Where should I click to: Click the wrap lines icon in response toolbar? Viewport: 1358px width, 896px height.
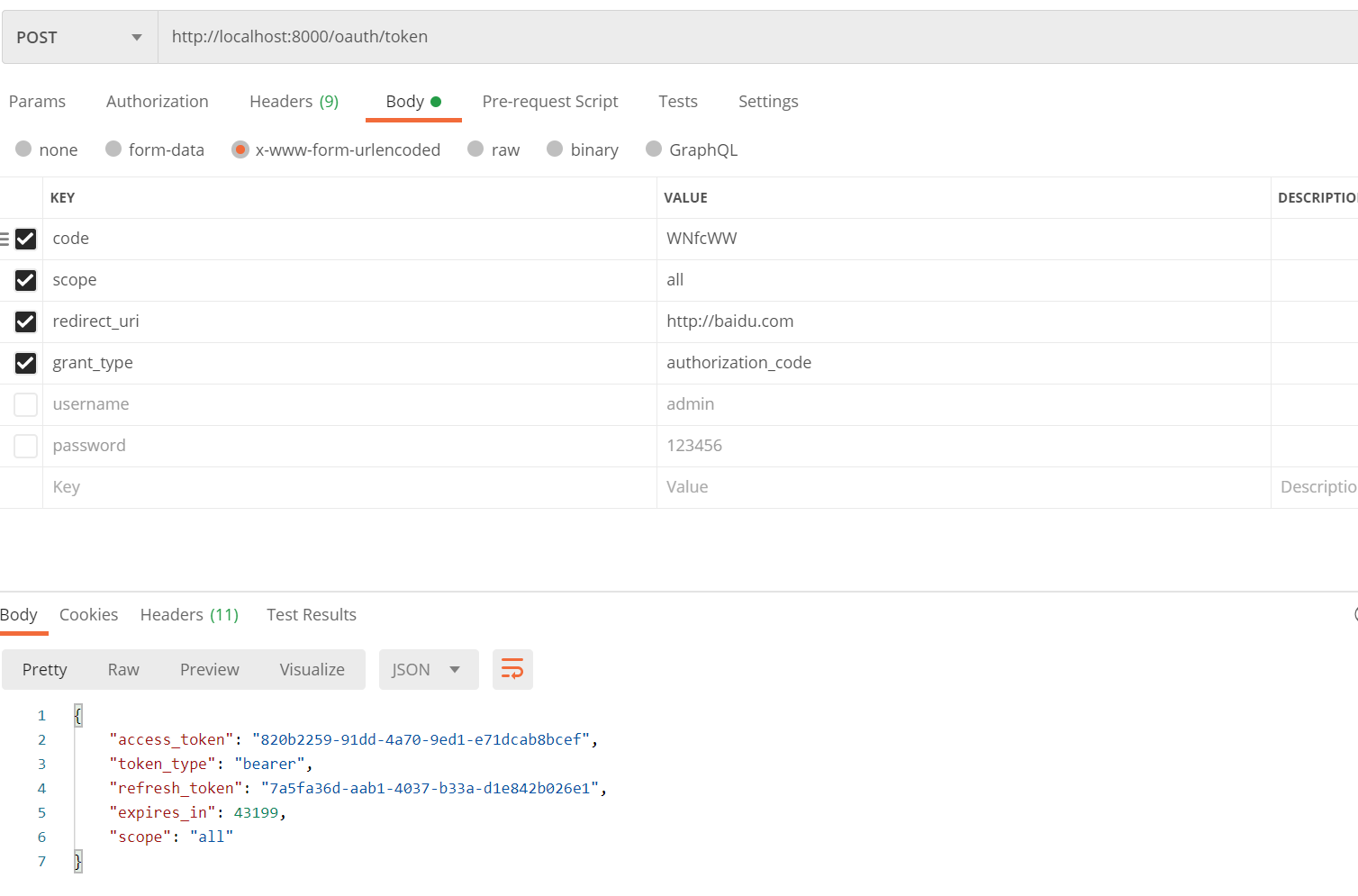point(512,669)
